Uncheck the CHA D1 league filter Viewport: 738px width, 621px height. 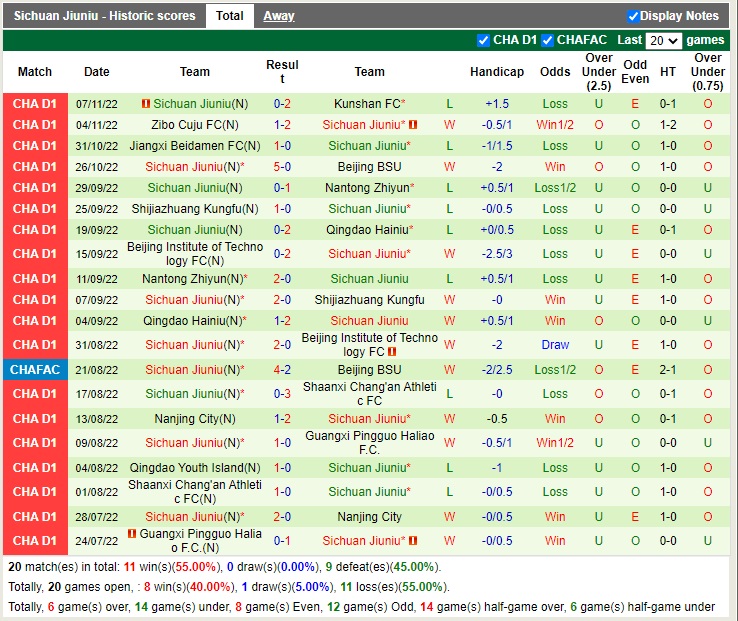484,40
